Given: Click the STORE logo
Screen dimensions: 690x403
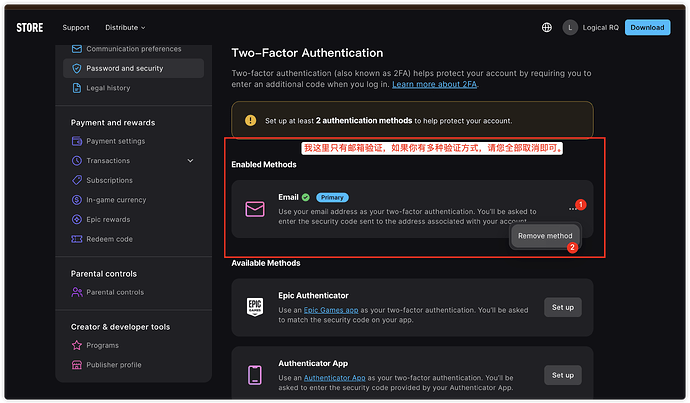Looking at the screenshot, I should (x=29, y=27).
